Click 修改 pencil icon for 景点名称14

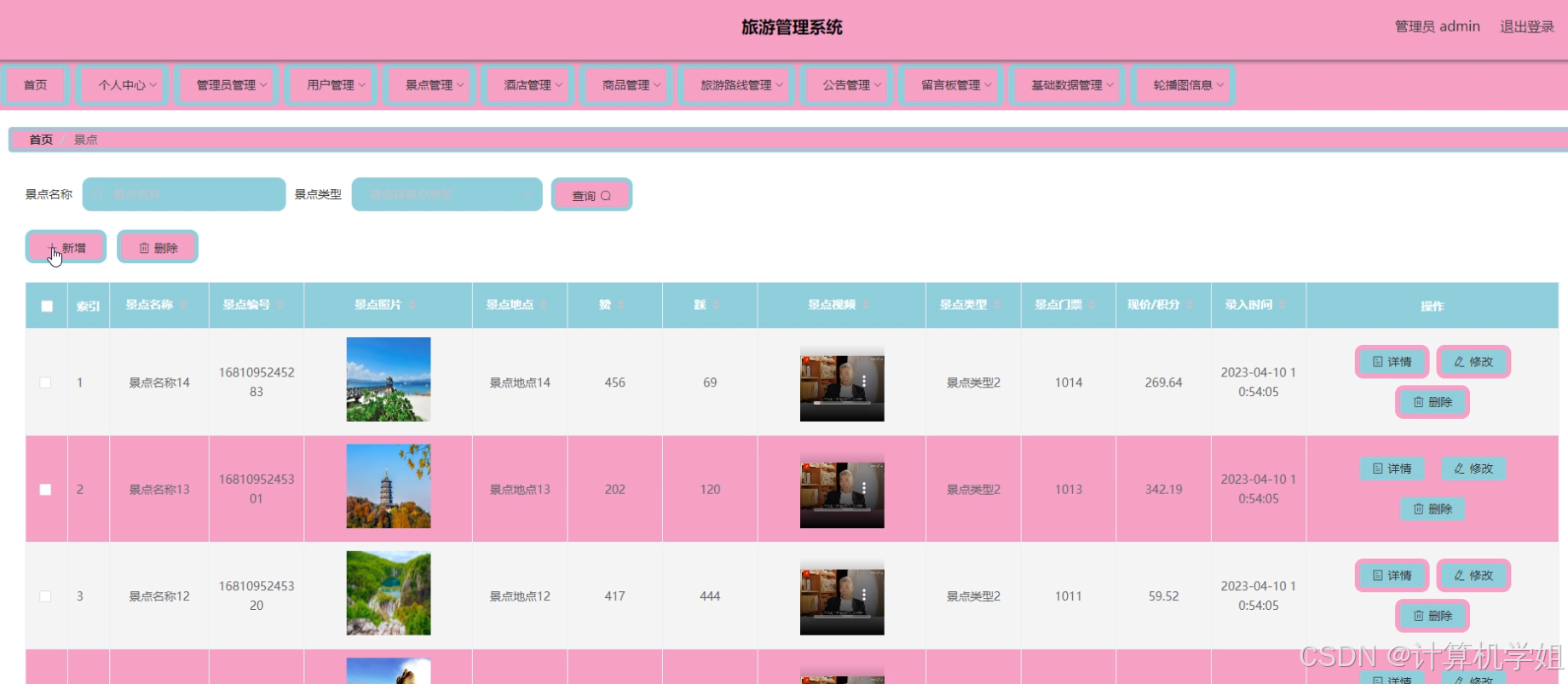pos(1459,362)
